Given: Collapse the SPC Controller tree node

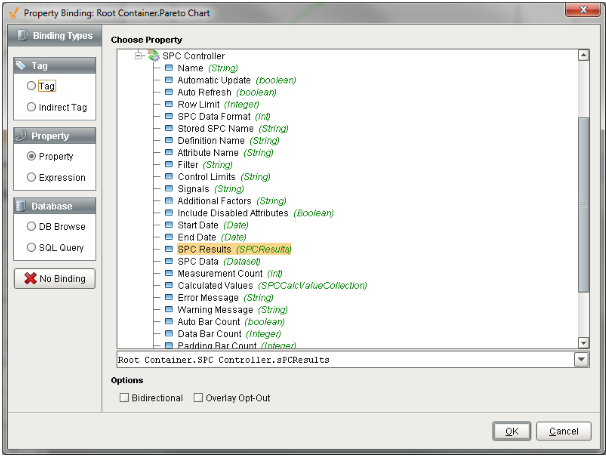Looking at the screenshot, I should click(x=139, y=56).
